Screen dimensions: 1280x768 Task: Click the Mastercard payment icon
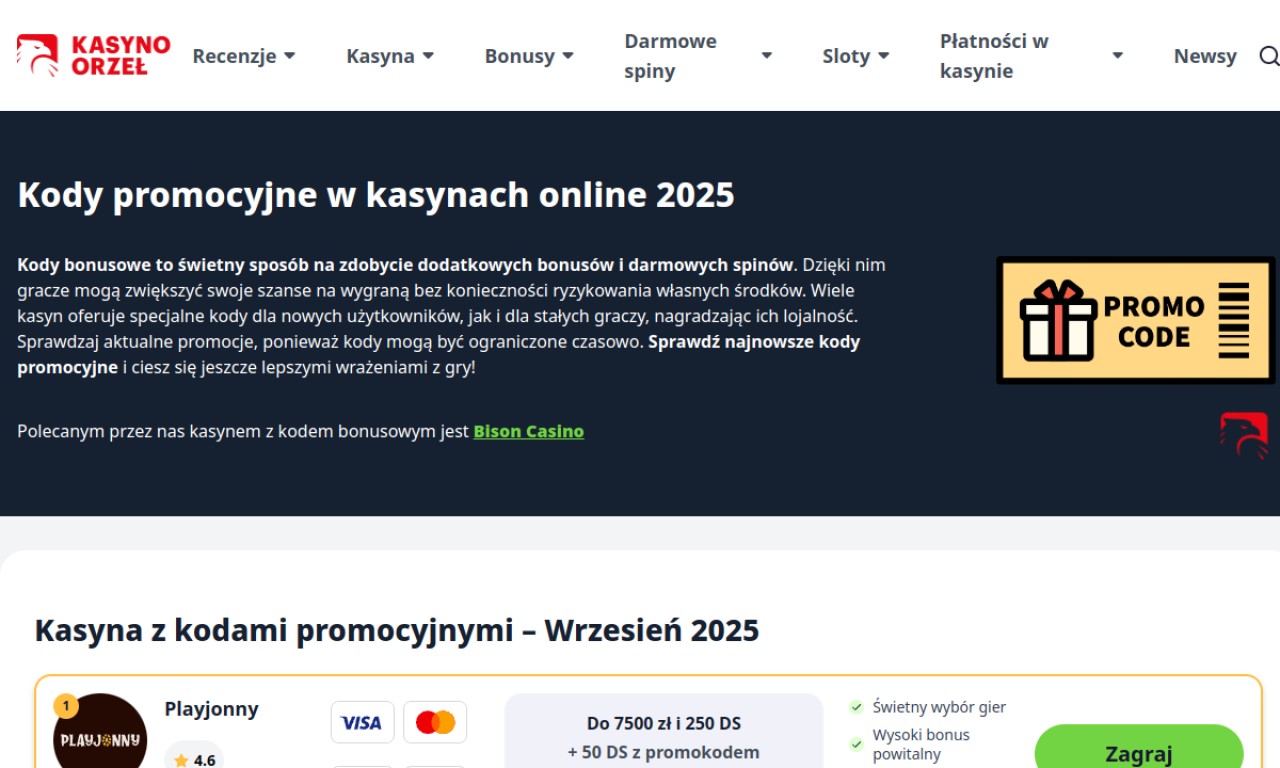[435, 722]
